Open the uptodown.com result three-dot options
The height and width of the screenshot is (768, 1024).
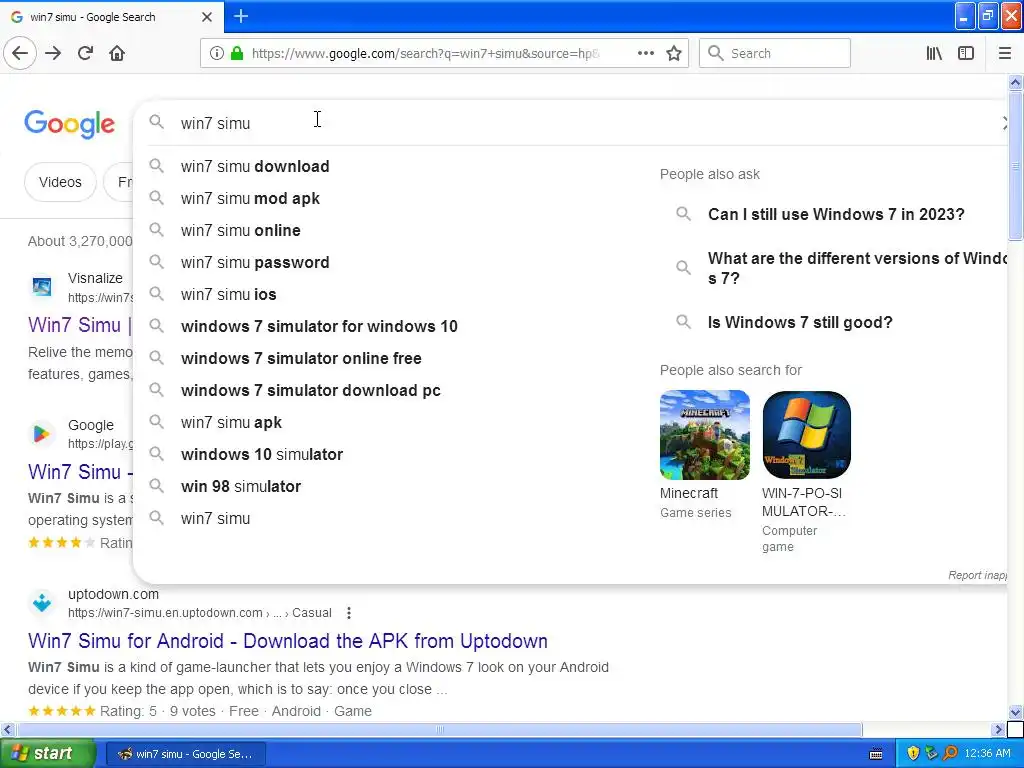pyautogui.click(x=349, y=613)
